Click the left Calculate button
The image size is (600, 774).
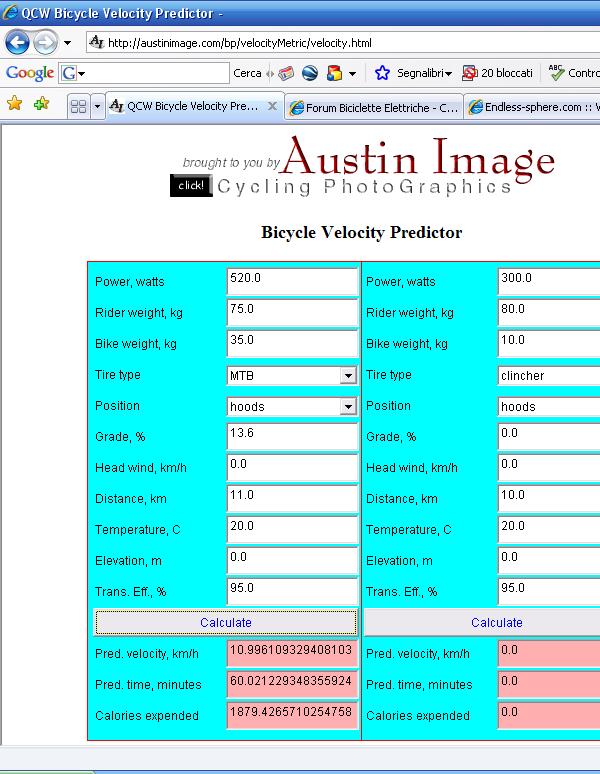point(225,622)
